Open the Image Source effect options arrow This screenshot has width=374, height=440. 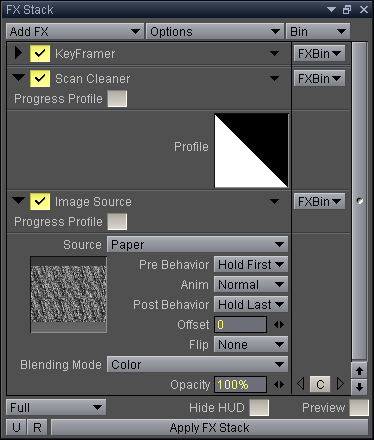pyautogui.click(x=274, y=201)
